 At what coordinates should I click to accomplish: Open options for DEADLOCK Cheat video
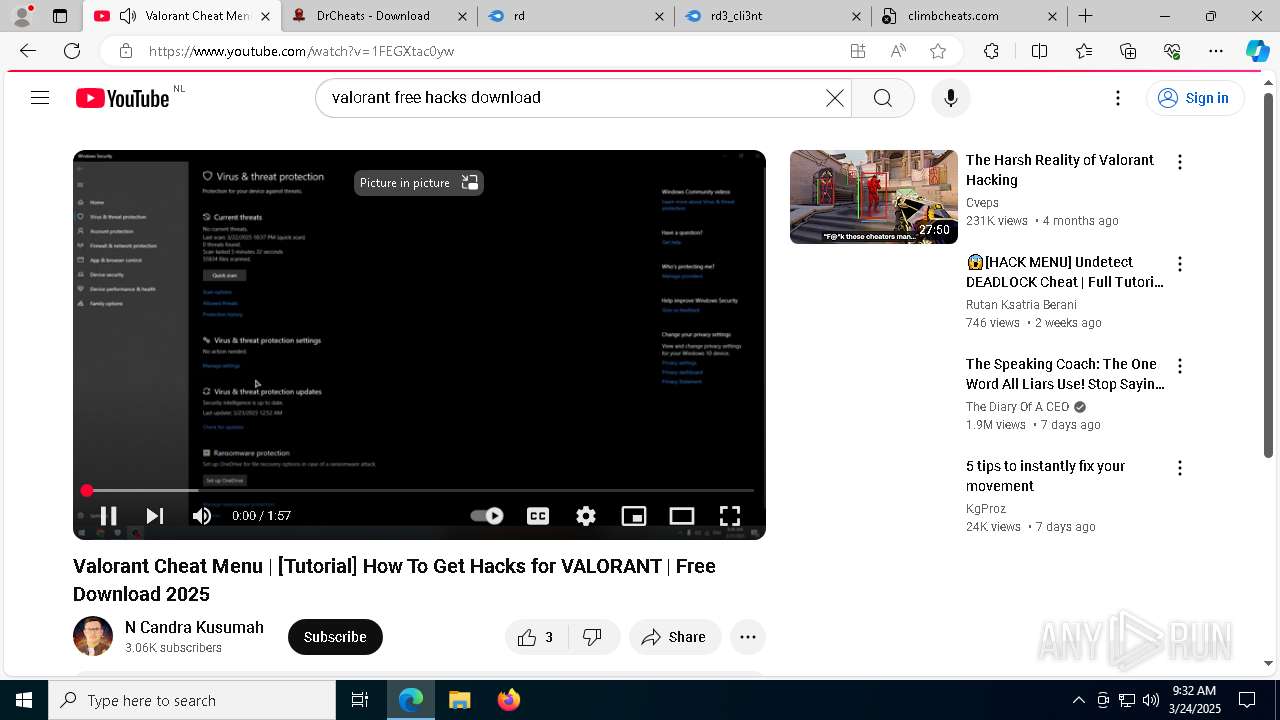pyautogui.click(x=1180, y=264)
